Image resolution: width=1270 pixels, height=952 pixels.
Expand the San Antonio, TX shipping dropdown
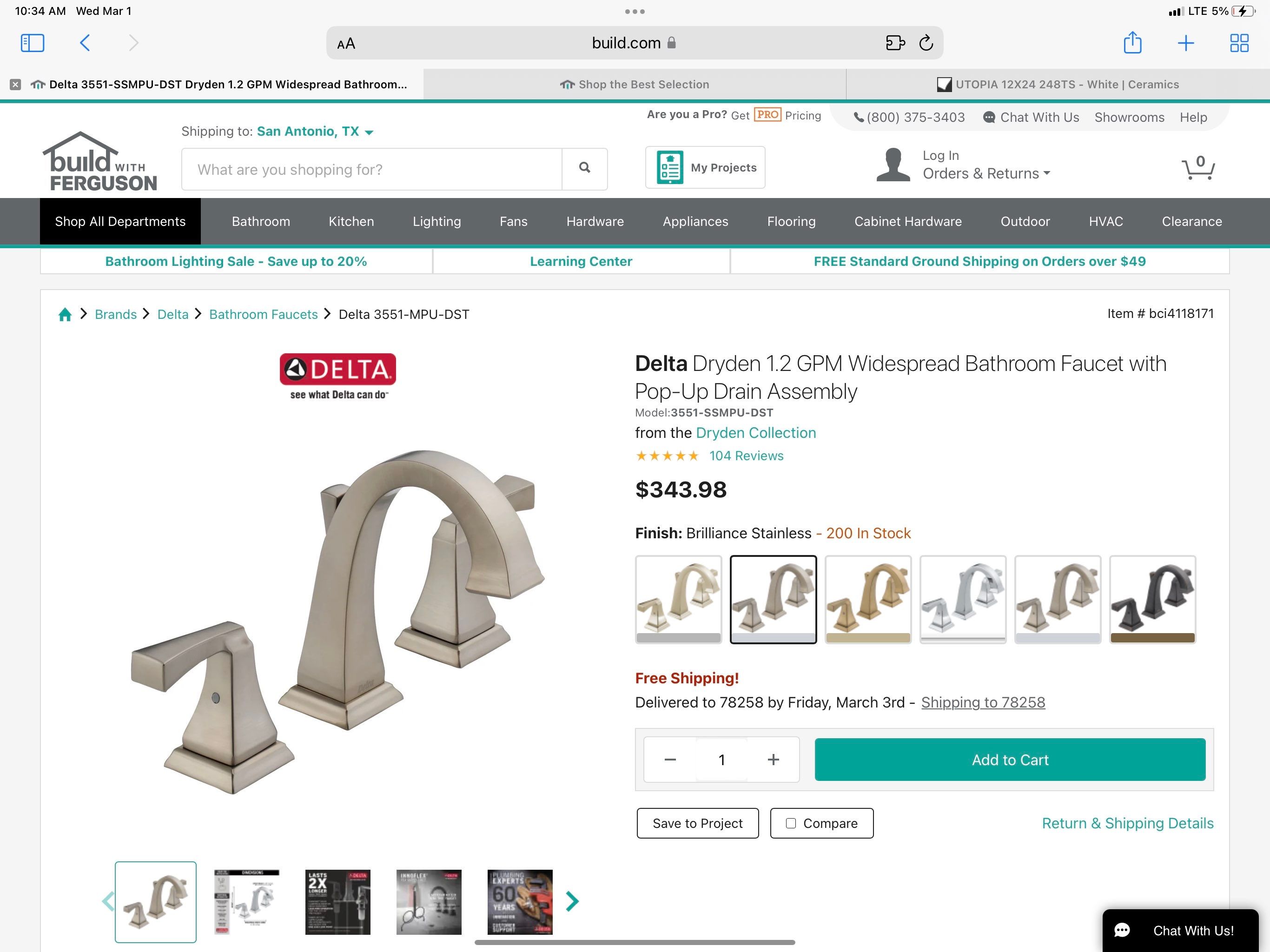(369, 132)
